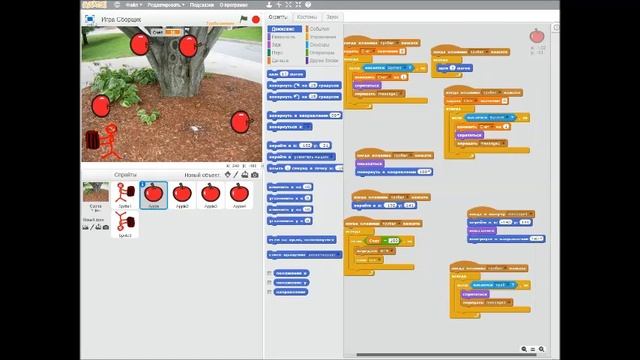Switch to the Костюмы tab
Image resolution: width=640 pixels, height=360 pixels.
pos(307,17)
